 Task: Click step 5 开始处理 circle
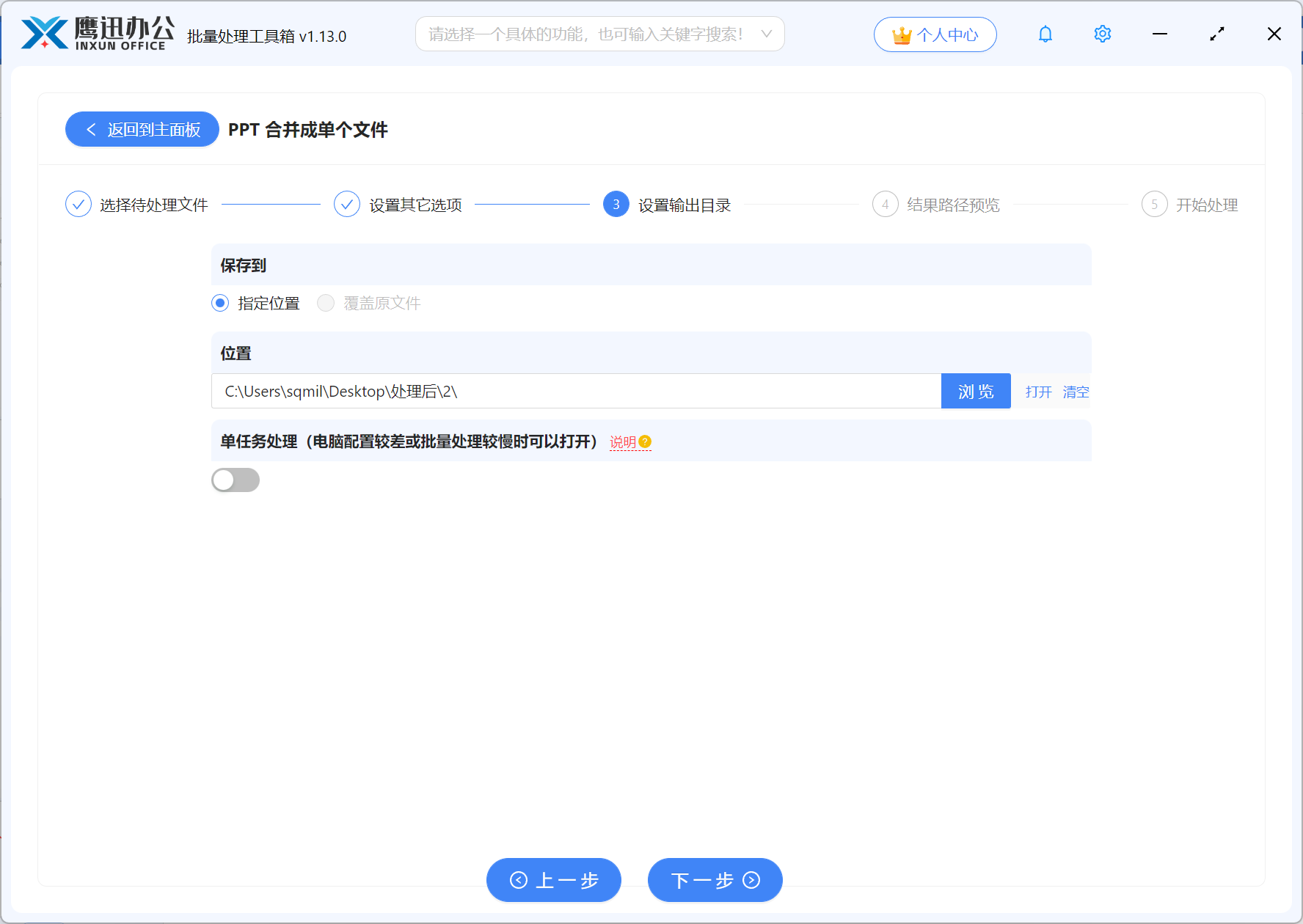tap(1154, 205)
